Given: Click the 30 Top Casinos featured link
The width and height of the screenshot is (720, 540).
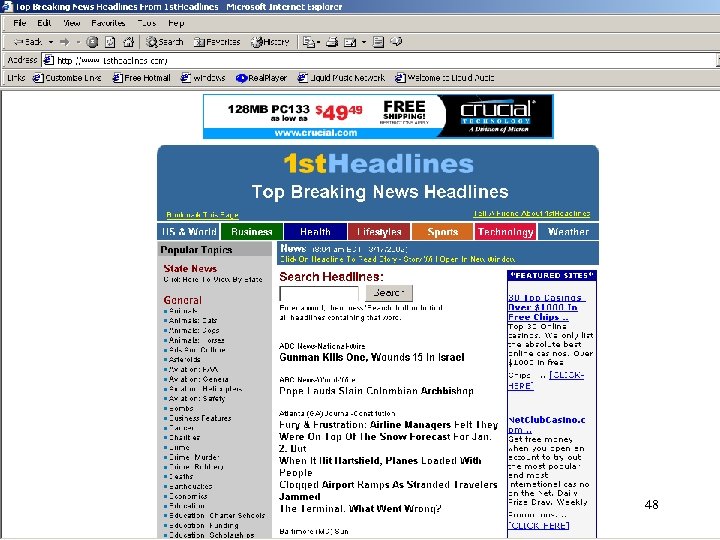Looking at the screenshot, I should click(x=545, y=308).
